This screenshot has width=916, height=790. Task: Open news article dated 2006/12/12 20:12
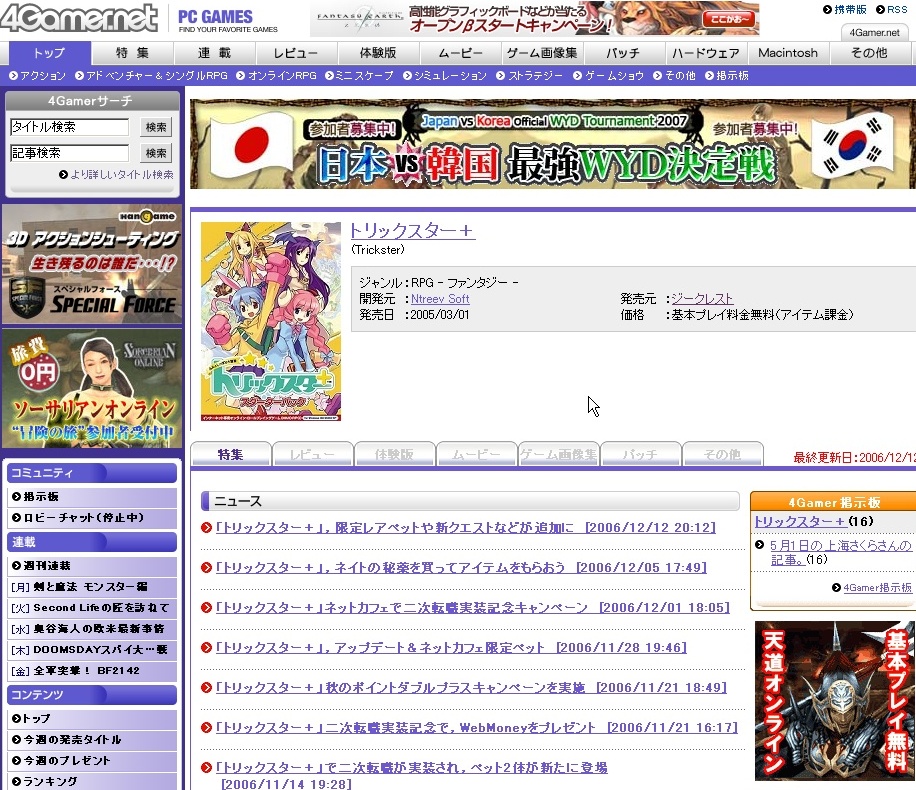[465, 528]
